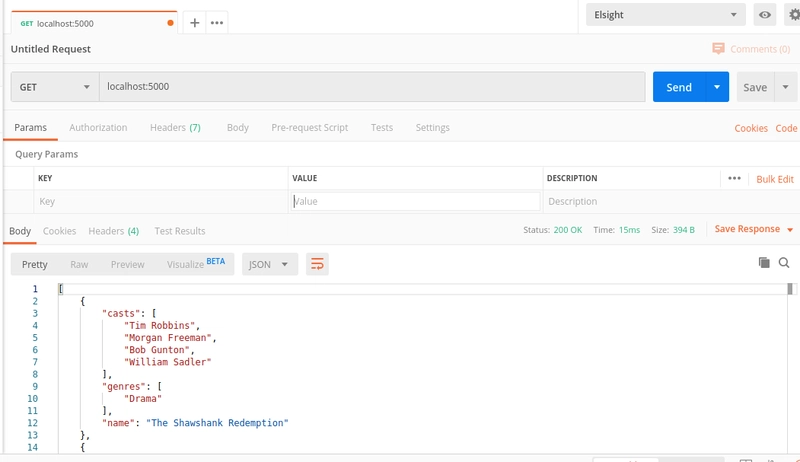
Task: Click the "genres" key in the response
Action: coord(124,387)
